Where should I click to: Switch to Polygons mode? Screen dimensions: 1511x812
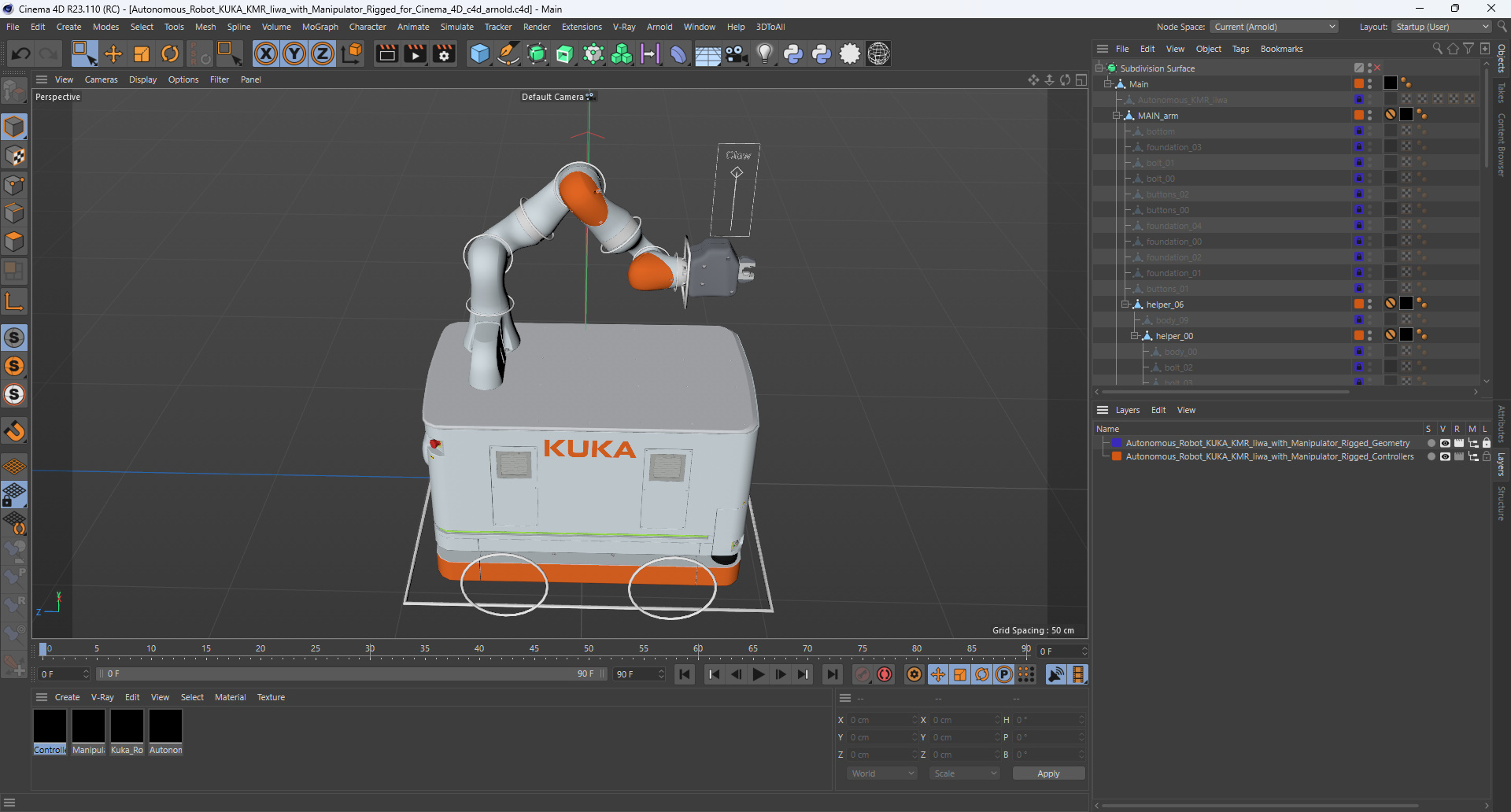tap(14, 242)
